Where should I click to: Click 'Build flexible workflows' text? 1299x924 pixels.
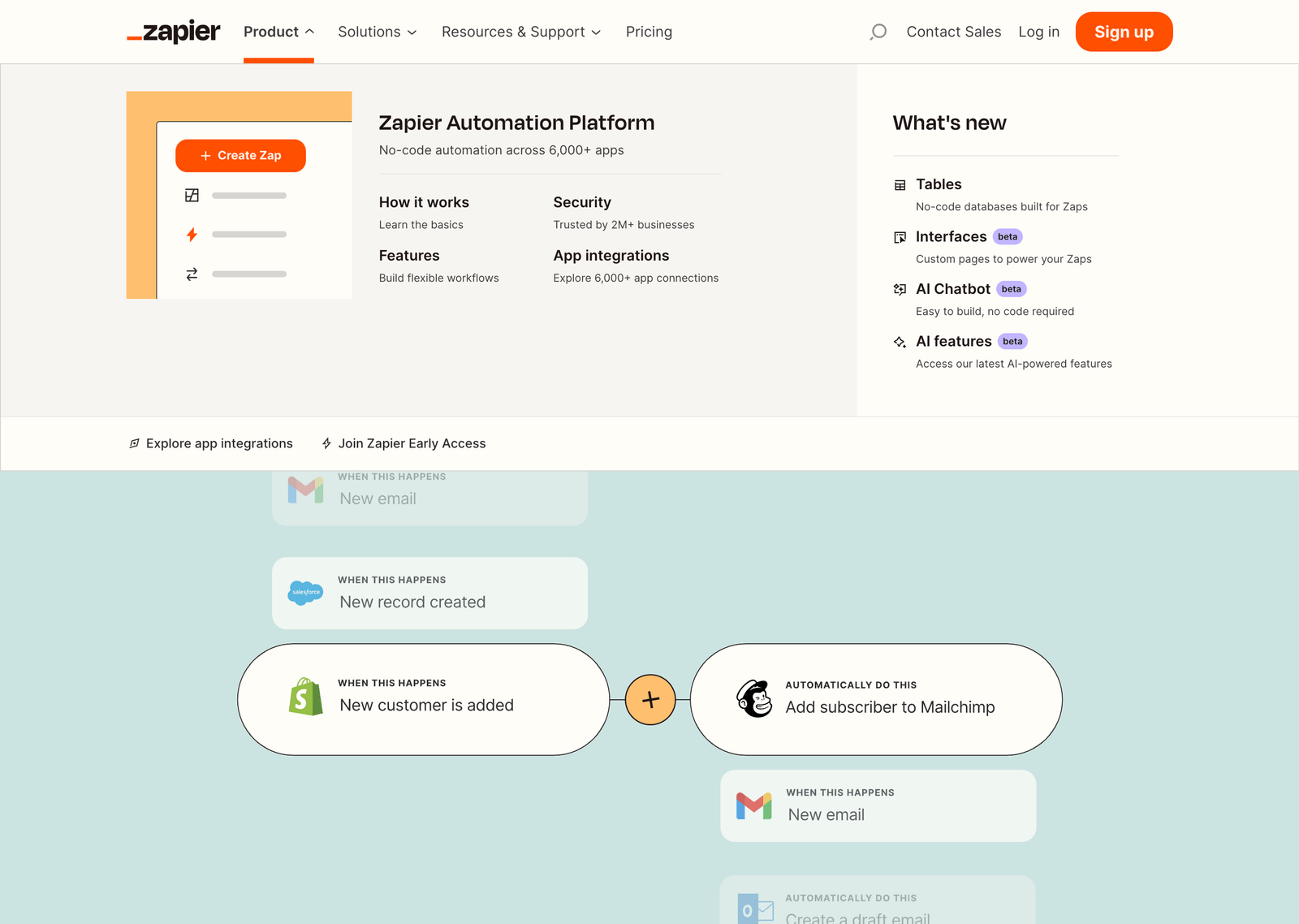click(439, 278)
